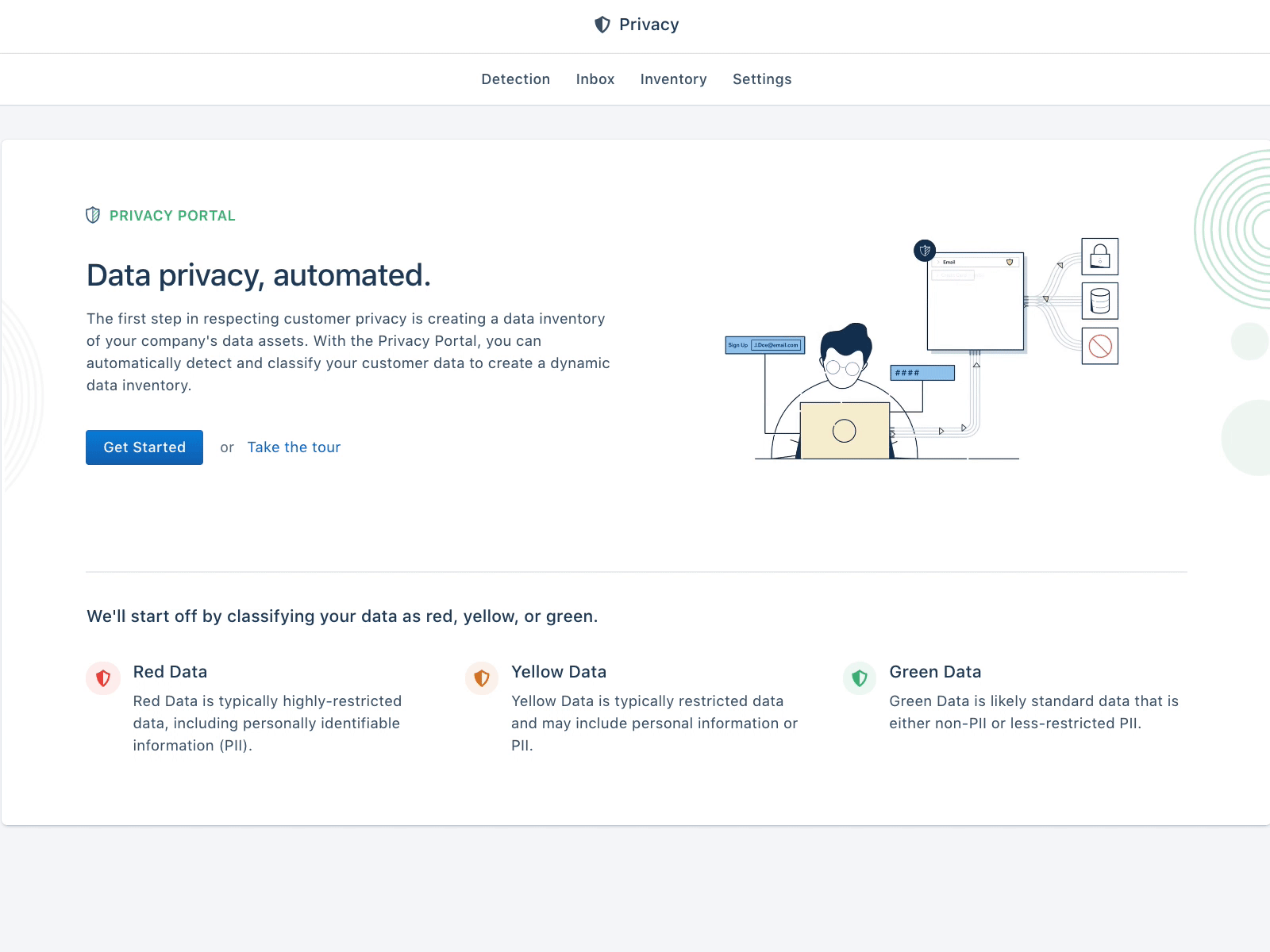
Task: Open the Inventory tab
Action: (x=673, y=79)
